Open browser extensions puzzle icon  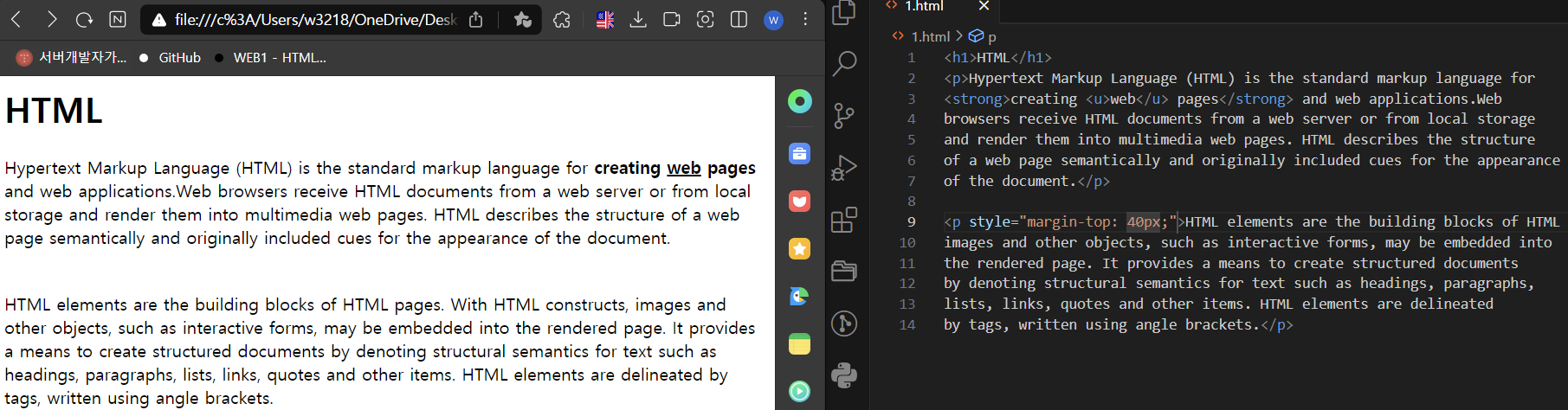562,19
